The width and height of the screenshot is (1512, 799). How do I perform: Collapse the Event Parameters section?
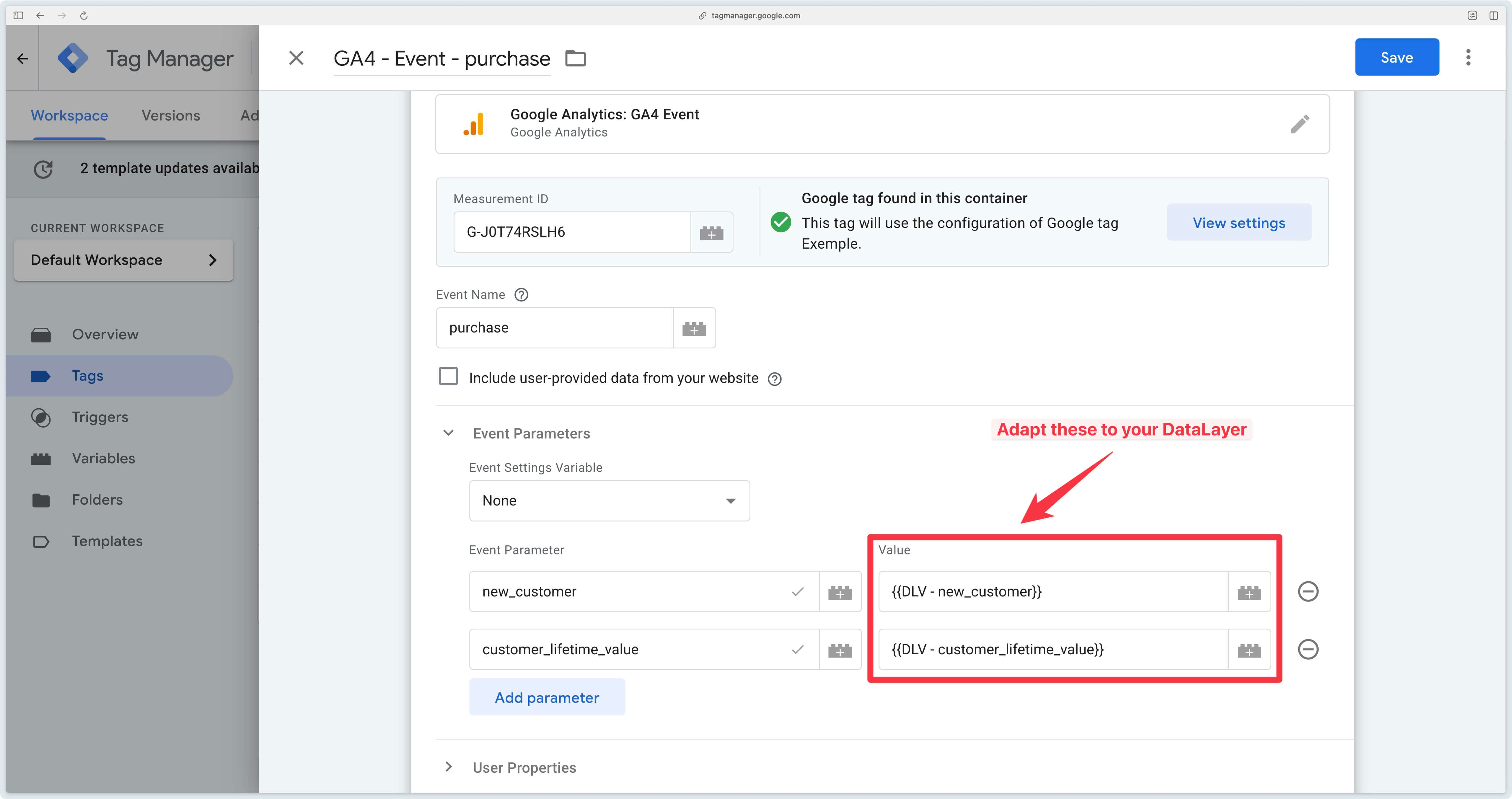click(449, 433)
